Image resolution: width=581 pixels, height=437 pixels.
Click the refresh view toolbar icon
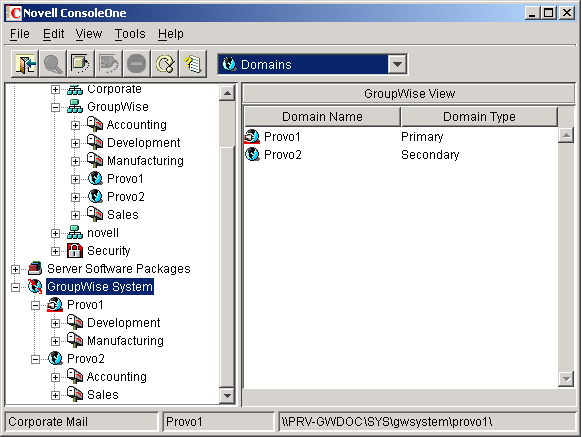tap(165, 64)
